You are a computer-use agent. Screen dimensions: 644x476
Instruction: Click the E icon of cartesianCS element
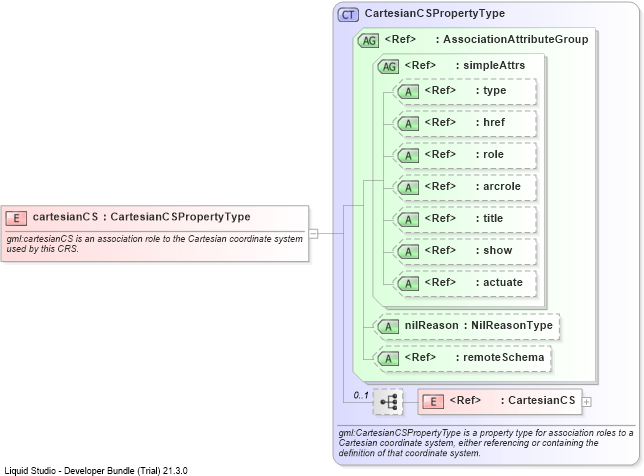[16, 218]
